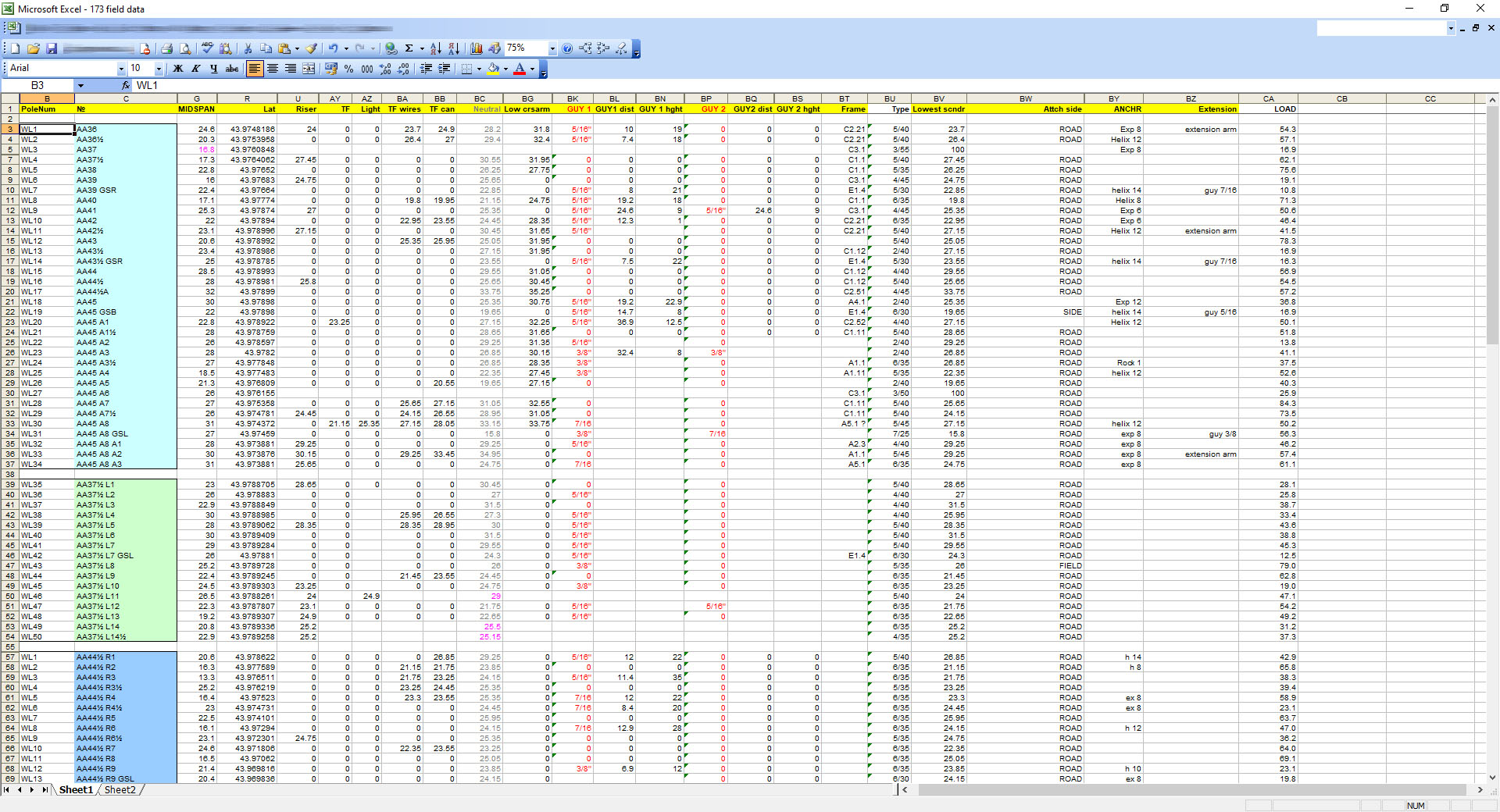Print the sheet with the printer icon
Screen dimensions: 1500x812
pyautogui.click(x=166, y=48)
